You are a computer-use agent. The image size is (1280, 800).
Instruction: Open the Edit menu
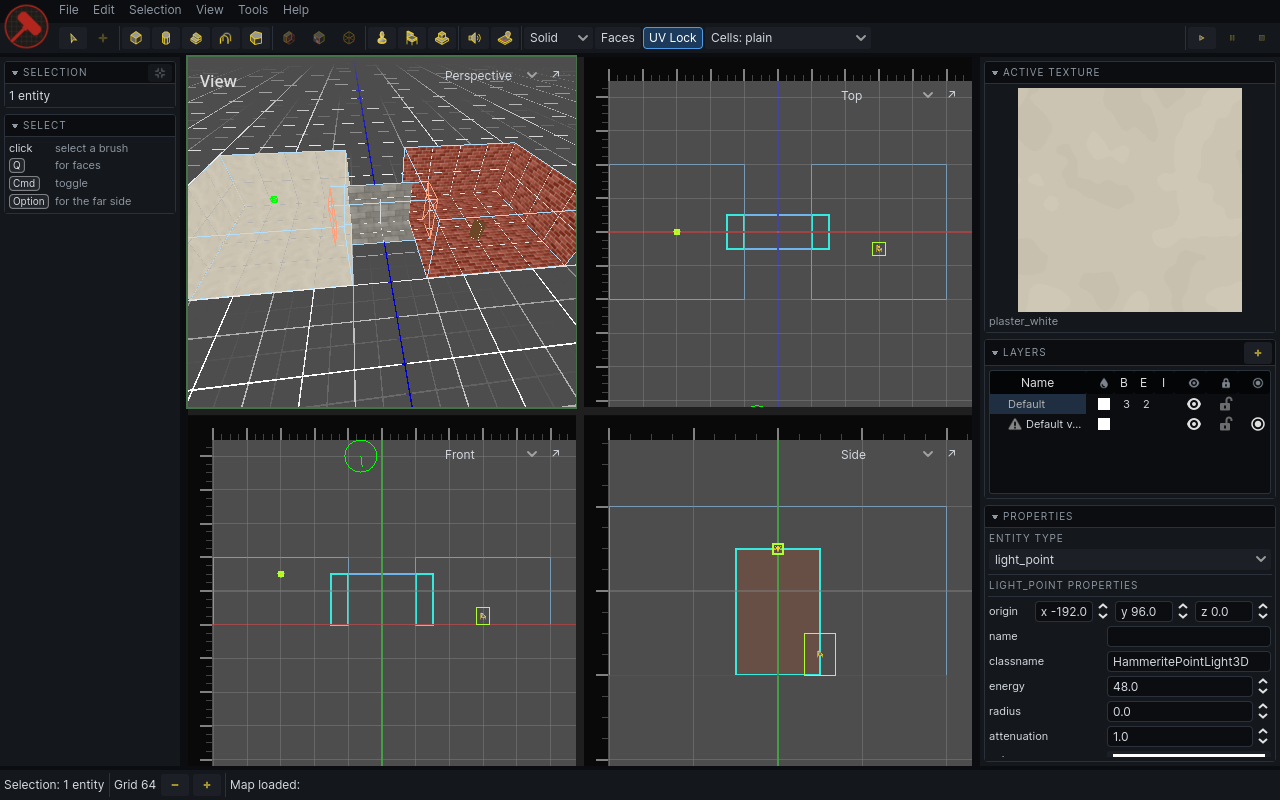(103, 10)
